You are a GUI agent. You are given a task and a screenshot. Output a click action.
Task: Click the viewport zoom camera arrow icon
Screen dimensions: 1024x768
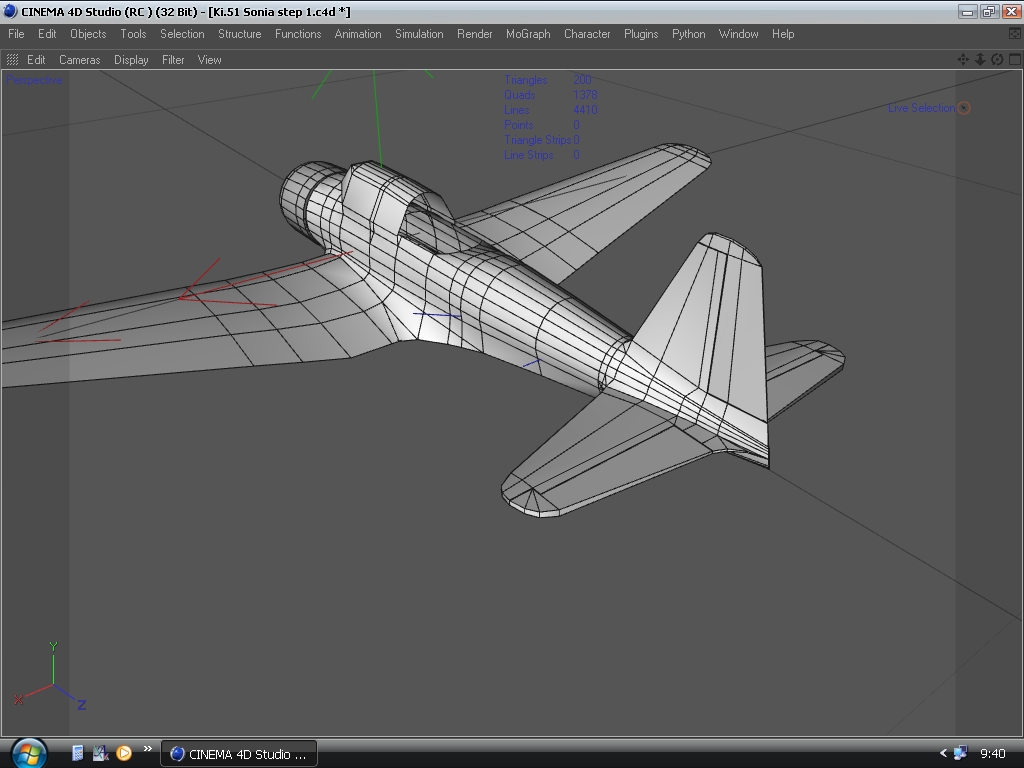point(980,60)
